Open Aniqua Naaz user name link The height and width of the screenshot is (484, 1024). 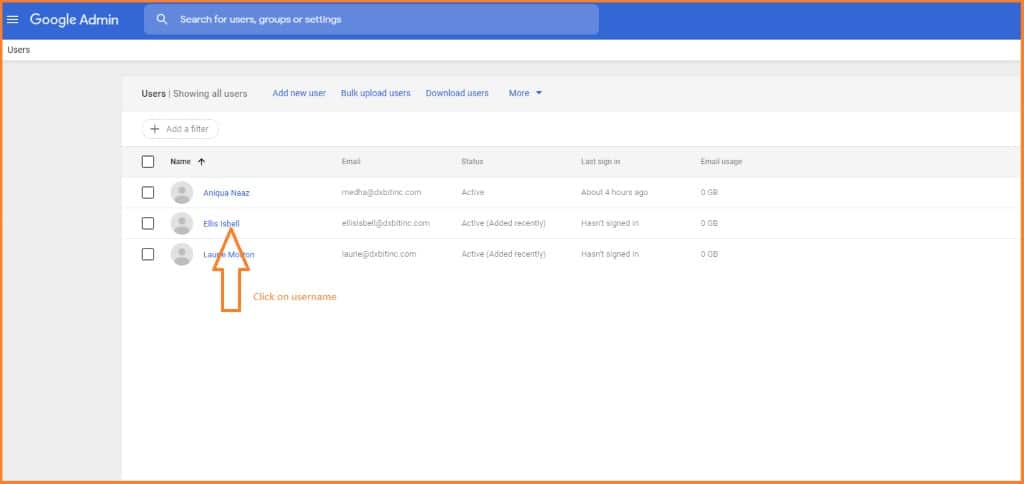pos(226,192)
